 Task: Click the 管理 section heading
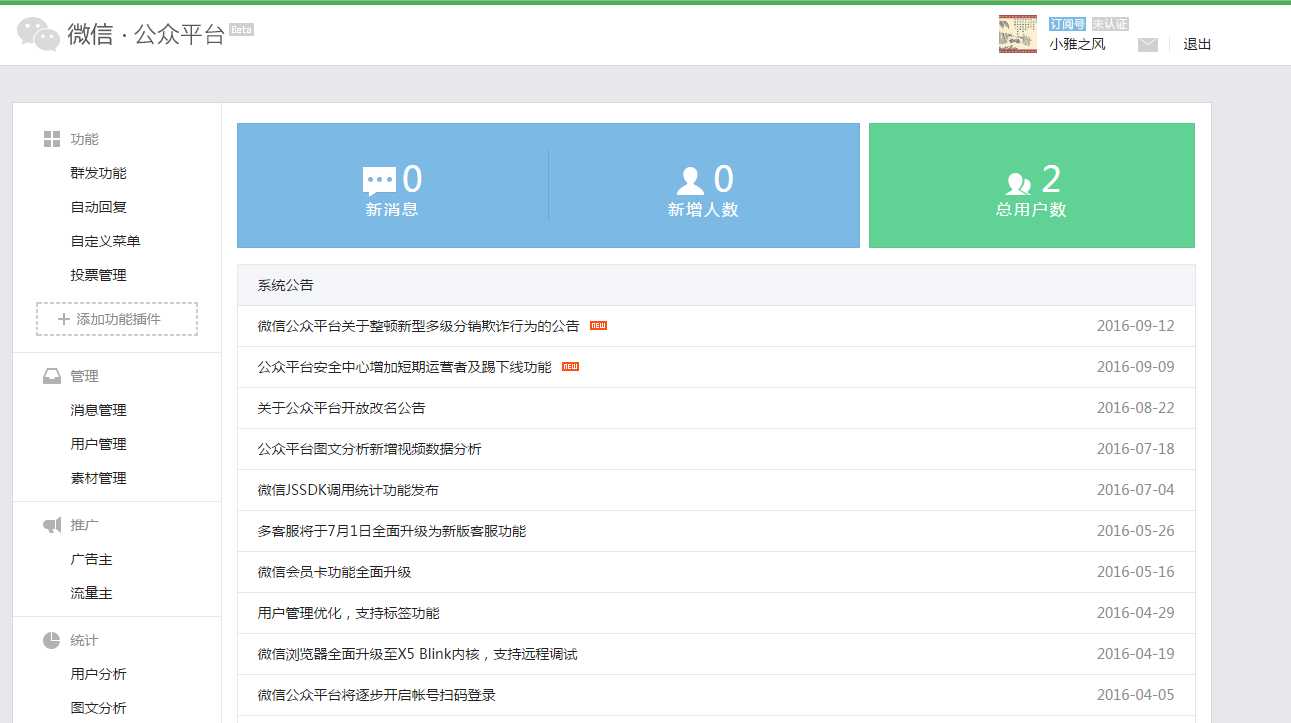(84, 376)
